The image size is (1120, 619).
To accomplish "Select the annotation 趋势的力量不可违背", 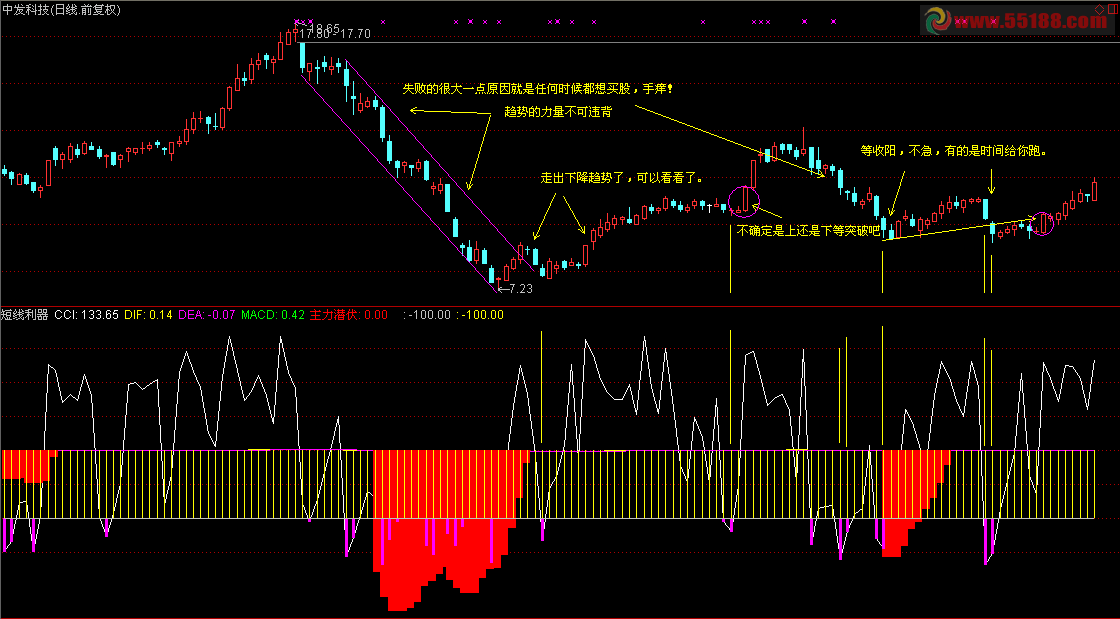I will coord(558,112).
